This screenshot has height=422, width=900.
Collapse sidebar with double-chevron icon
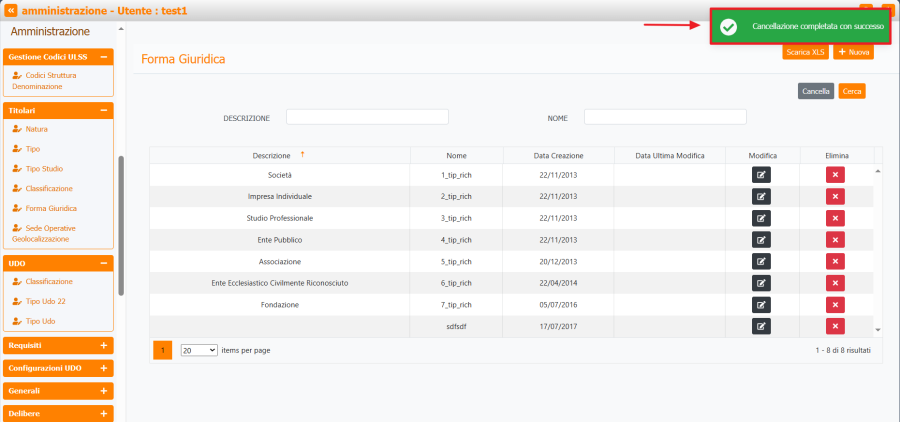pyautogui.click(x=10, y=8)
